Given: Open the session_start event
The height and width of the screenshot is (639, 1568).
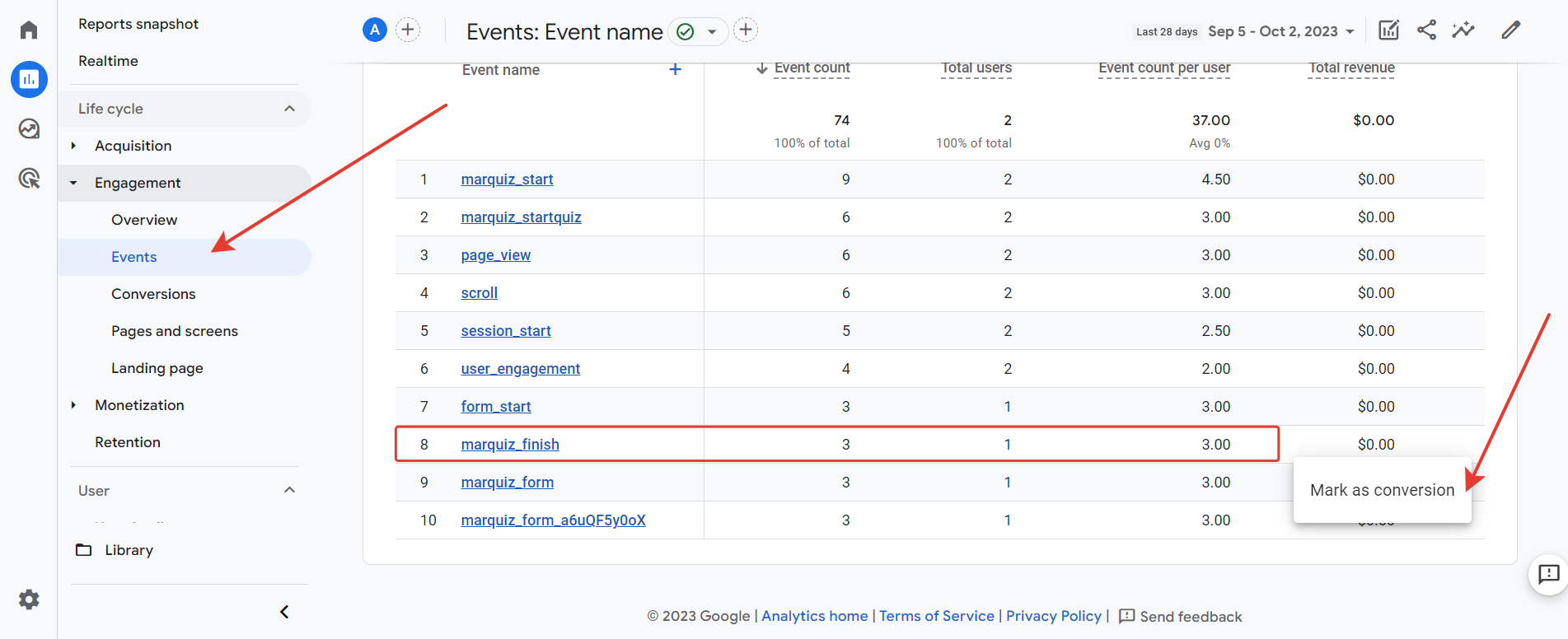Looking at the screenshot, I should point(506,331).
